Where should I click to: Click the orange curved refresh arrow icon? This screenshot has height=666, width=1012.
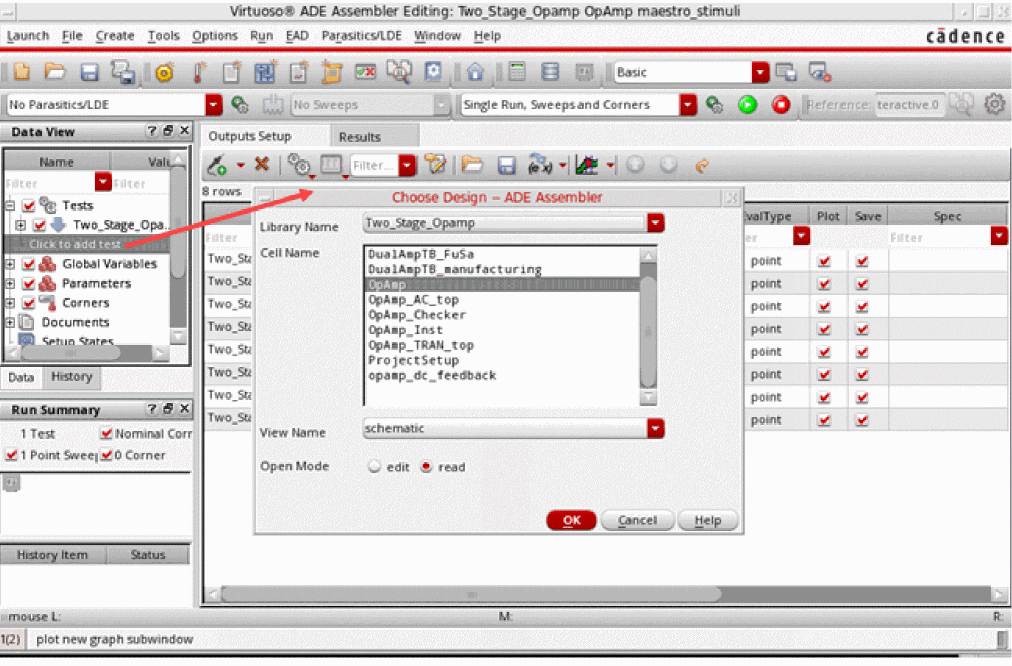click(x=702, y=166)
